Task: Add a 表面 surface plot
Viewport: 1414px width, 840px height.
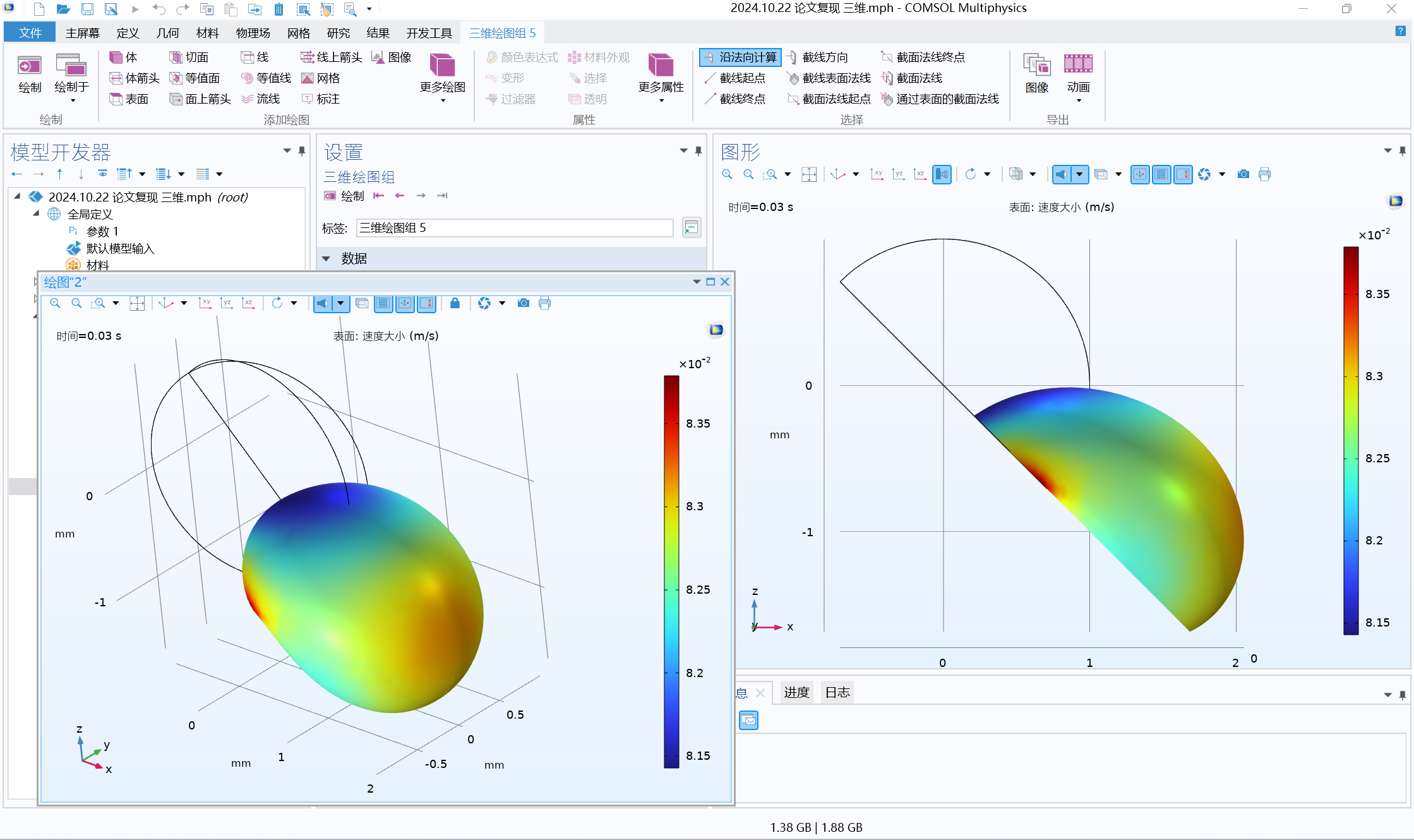Action: [x=129, y=99]
